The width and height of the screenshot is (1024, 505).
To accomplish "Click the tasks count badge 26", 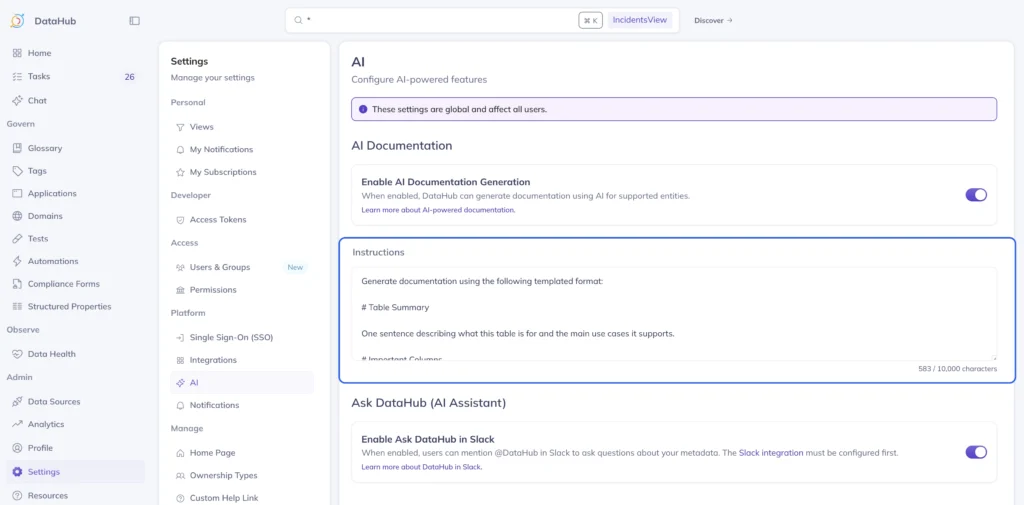I will 129,76.
